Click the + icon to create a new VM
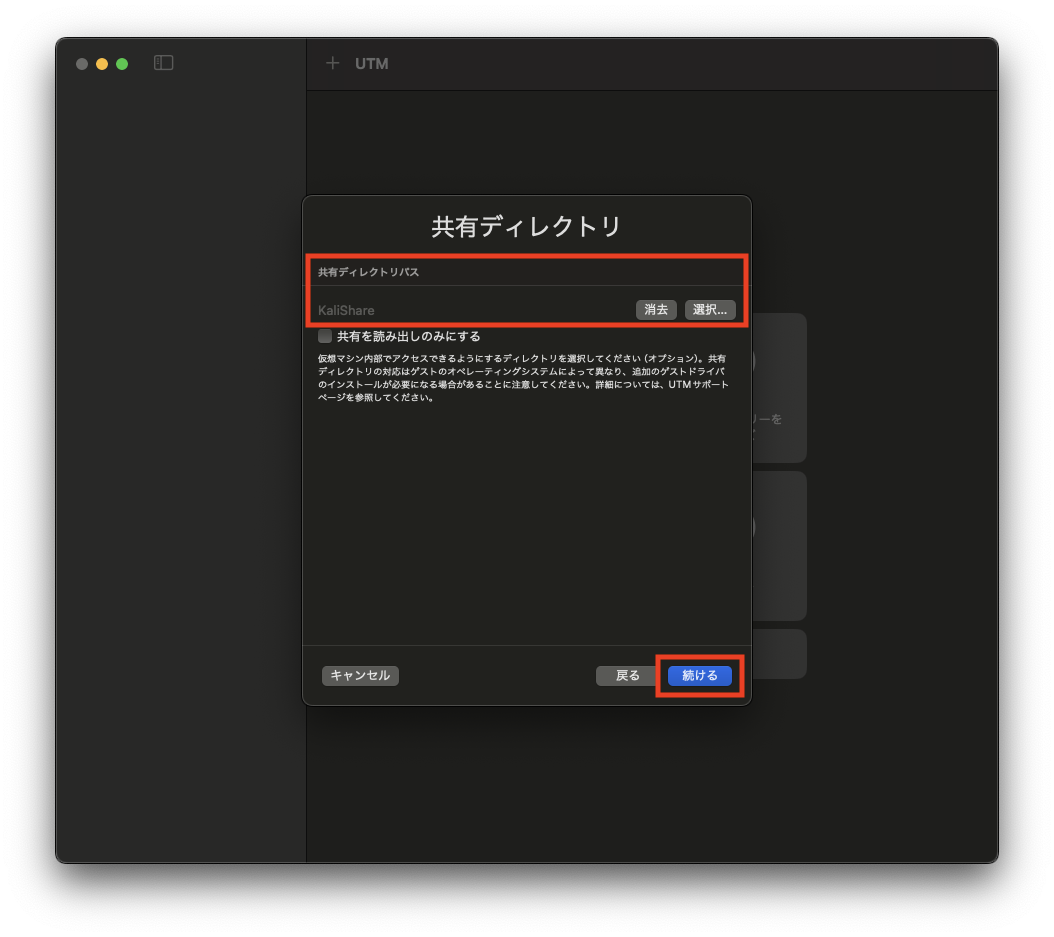This screenshot has height=937, width=1054. point(332,63)
